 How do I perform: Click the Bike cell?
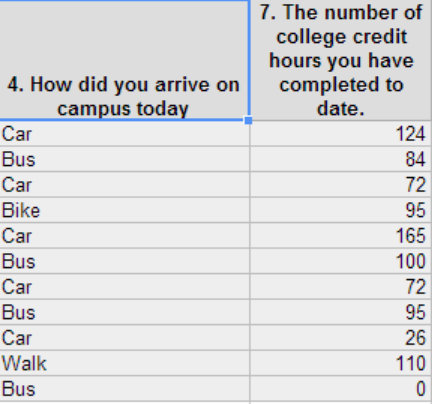tap(124, 210)
